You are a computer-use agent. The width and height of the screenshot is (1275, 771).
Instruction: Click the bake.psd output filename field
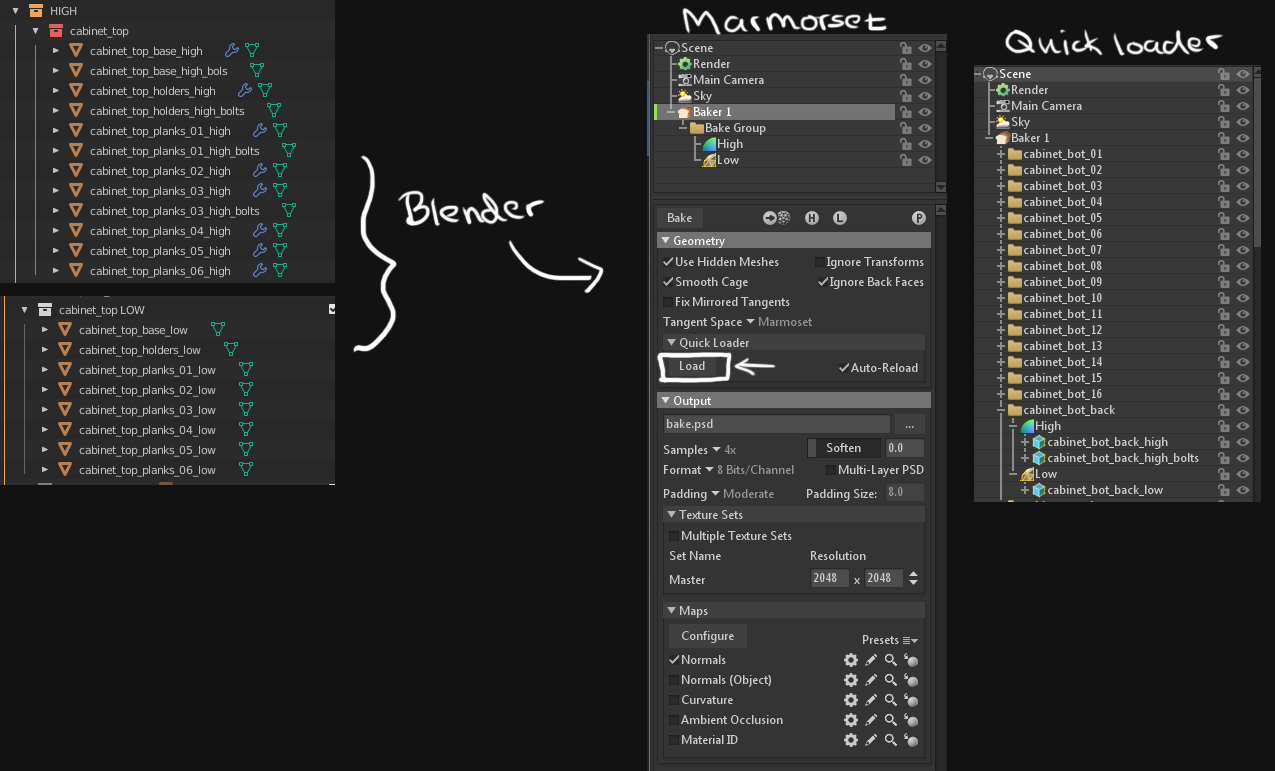pos(777,423)
